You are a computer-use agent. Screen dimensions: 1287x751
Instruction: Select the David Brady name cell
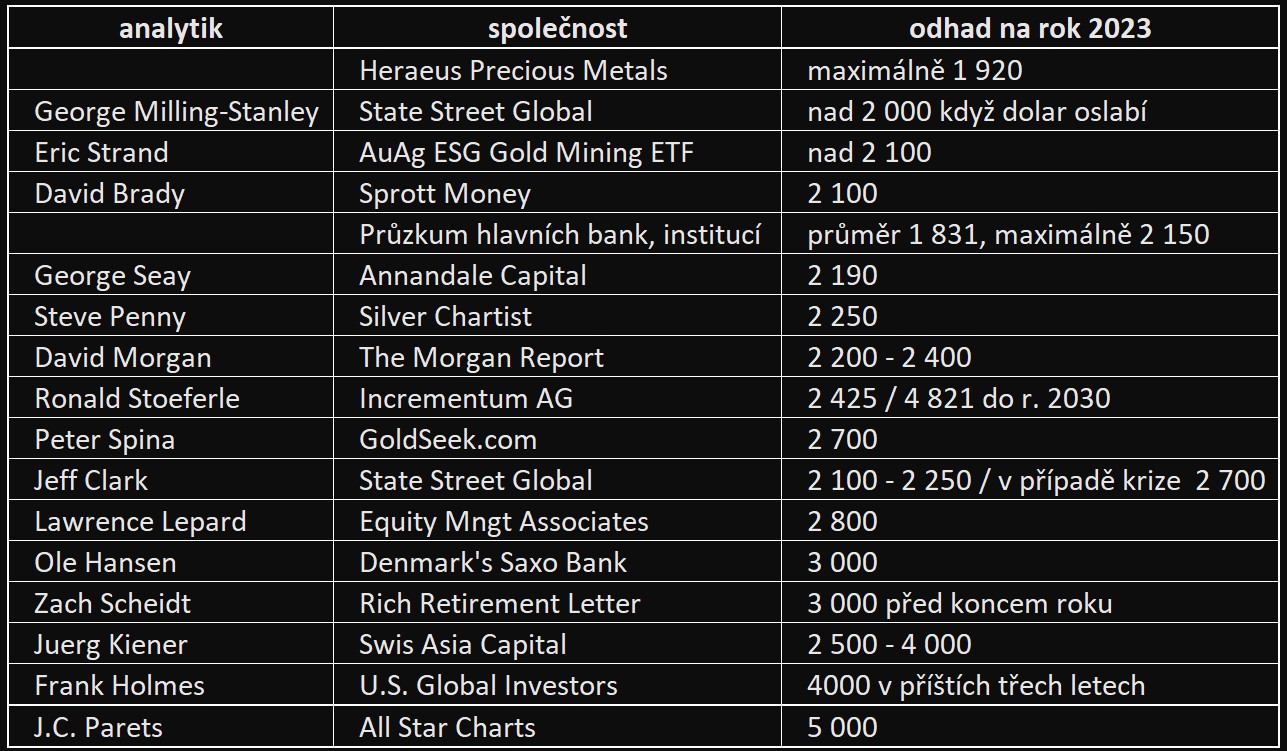tap(170, 193)
